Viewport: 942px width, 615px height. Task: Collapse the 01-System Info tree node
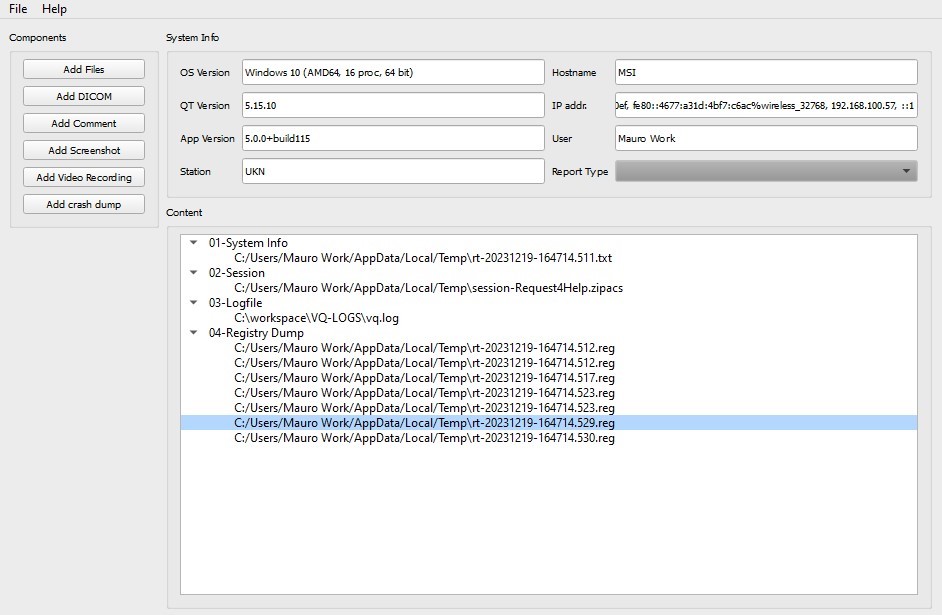pyautogui.click(x=193, y=243)
